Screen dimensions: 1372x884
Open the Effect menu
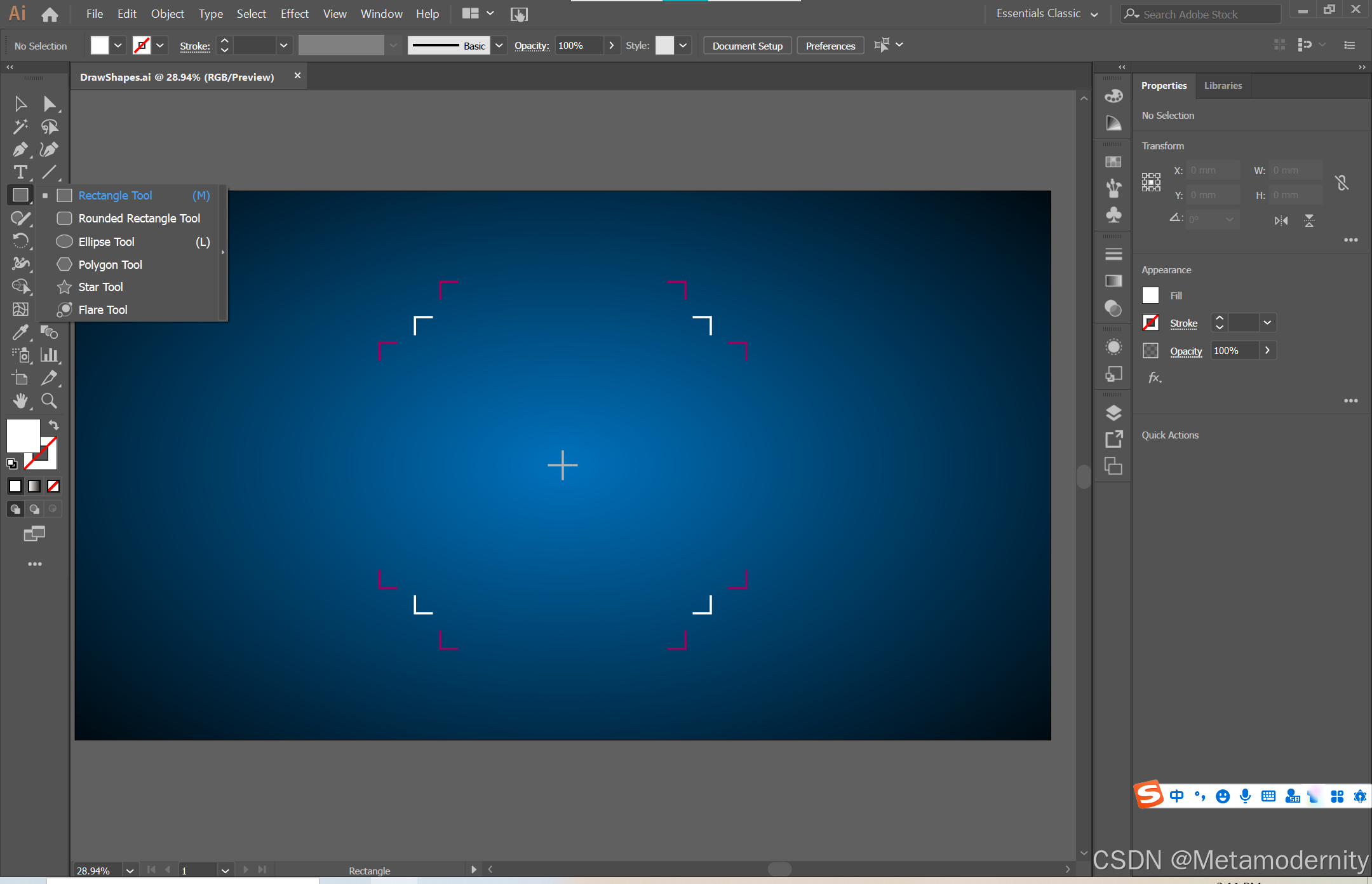click(x=294, y=14)
